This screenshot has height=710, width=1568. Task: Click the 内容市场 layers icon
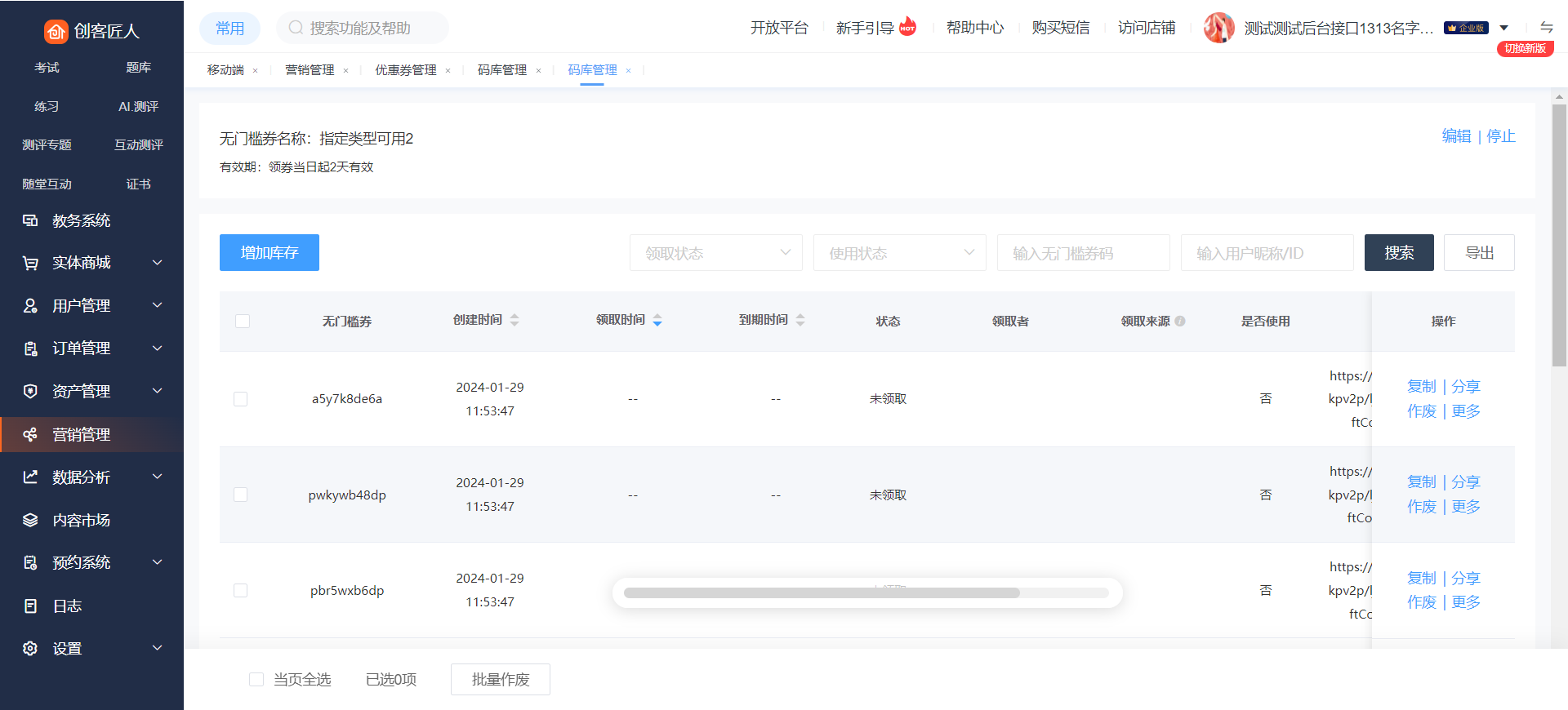point(30,520)
